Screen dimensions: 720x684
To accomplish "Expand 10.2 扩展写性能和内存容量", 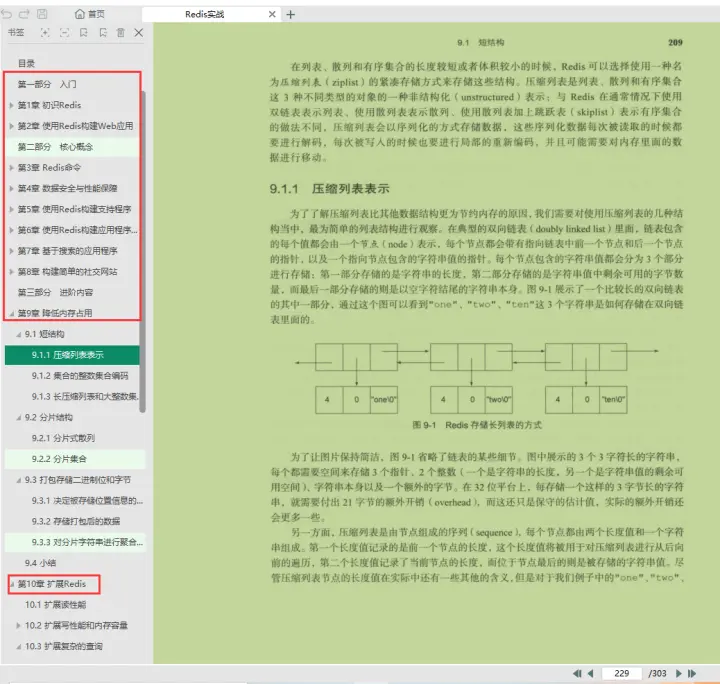I will pos(18,625).
